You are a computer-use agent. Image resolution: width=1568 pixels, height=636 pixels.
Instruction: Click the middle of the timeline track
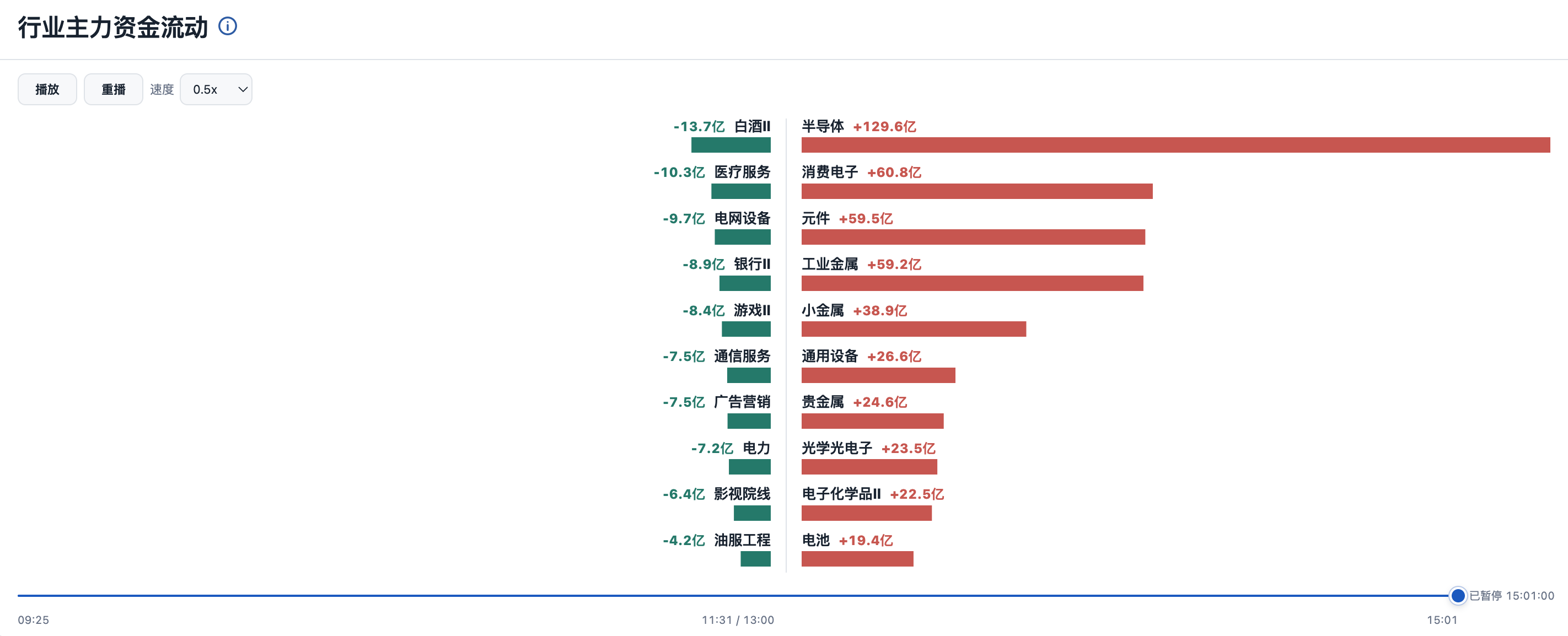coord(738,595)
